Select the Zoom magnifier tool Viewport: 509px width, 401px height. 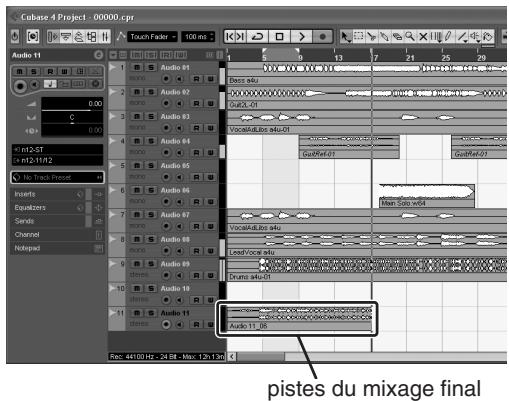[x=410, y=36]
